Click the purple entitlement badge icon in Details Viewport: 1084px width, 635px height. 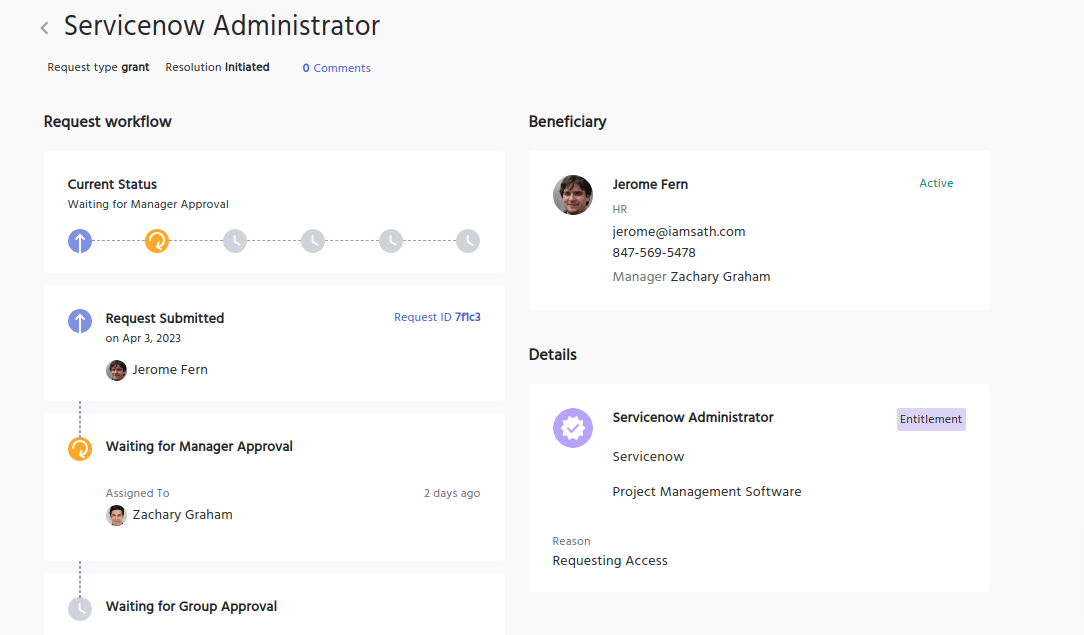point(573,428)
